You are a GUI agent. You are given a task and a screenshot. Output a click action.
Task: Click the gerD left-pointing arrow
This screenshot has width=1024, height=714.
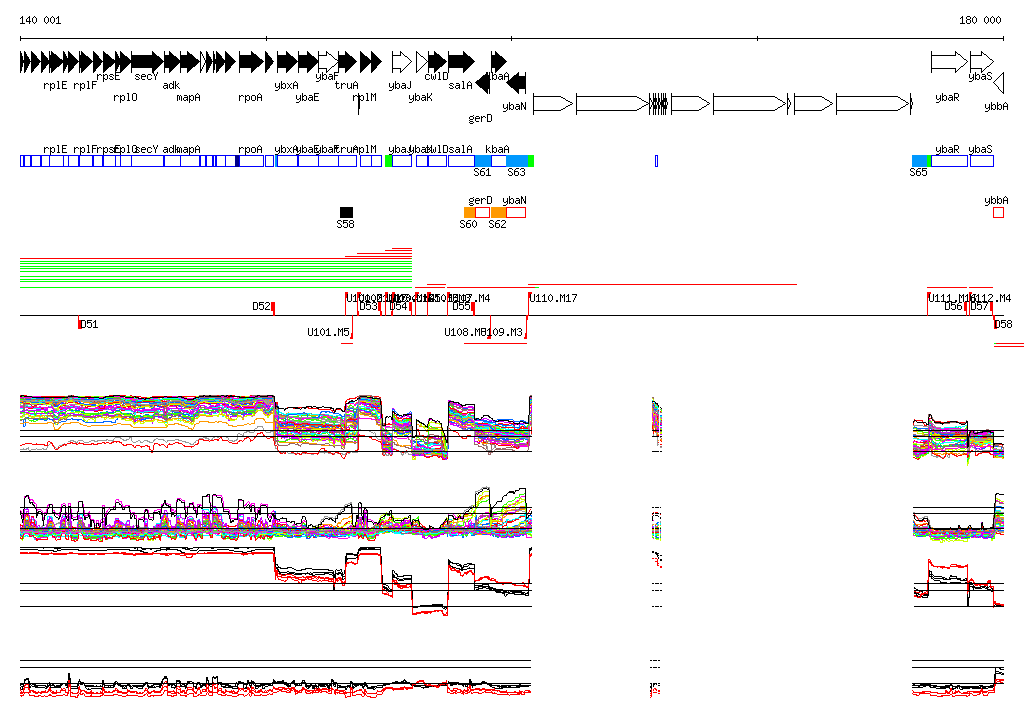(483, 83)
